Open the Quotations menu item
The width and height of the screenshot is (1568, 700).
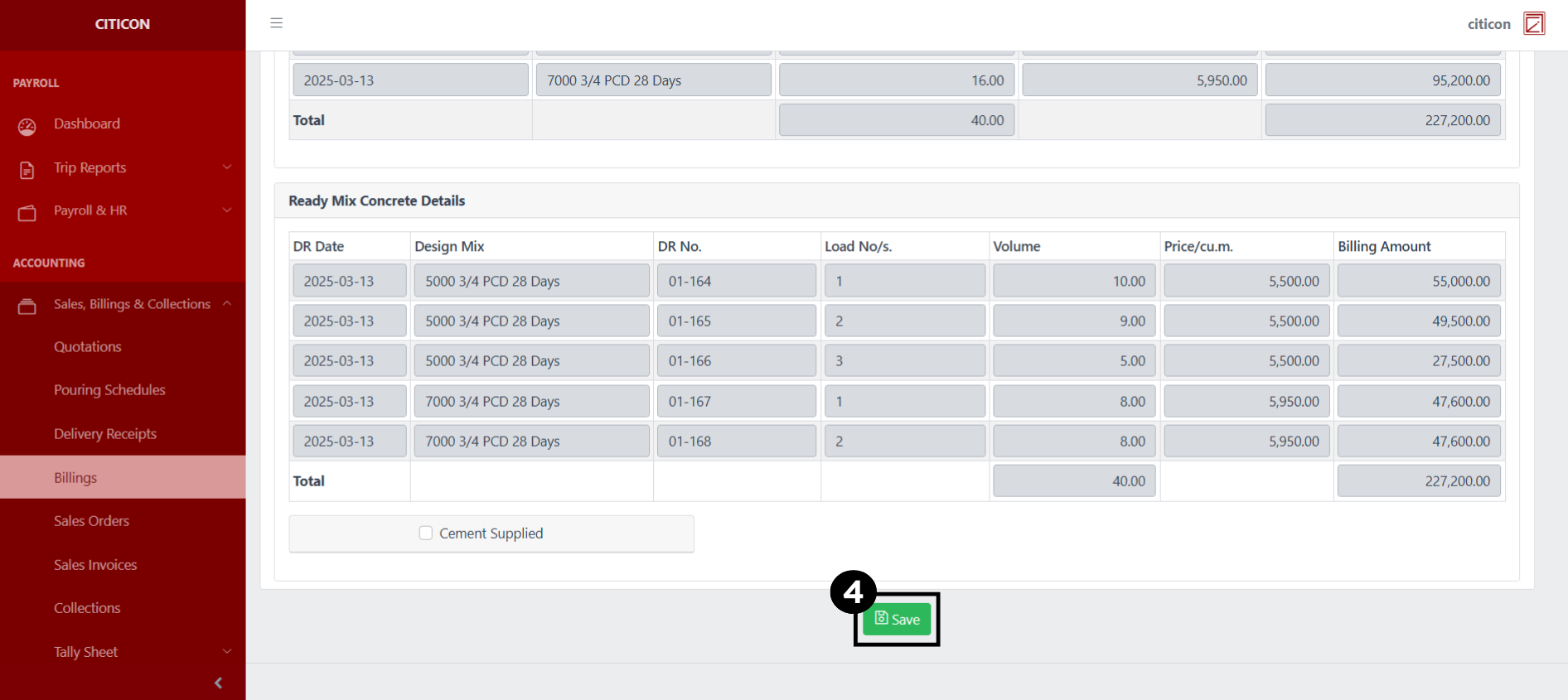tap(88, 347)
